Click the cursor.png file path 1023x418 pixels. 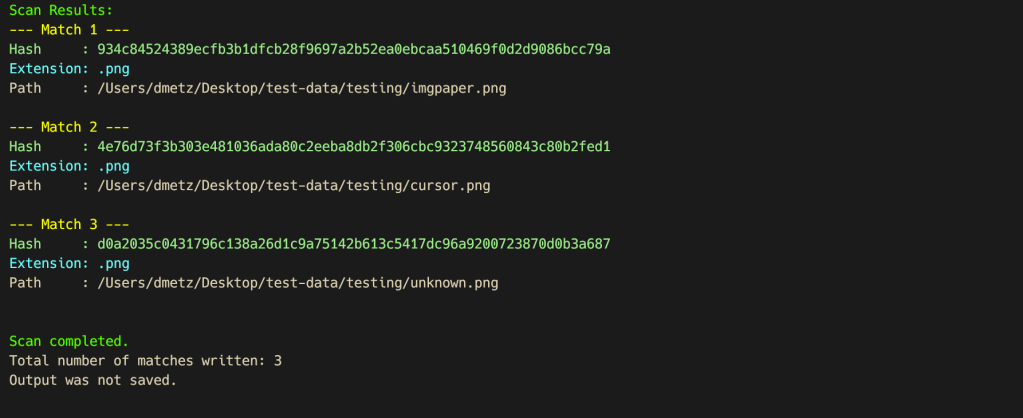(293, 185)
